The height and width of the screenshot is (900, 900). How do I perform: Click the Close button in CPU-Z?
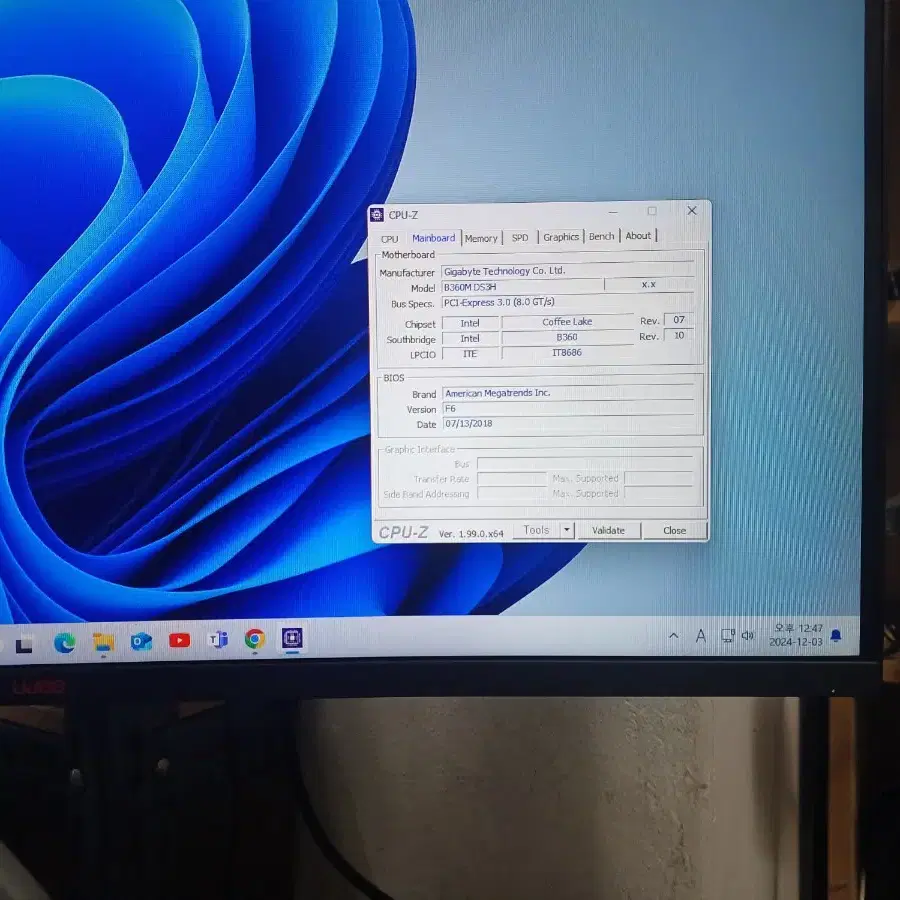(674, 530)
